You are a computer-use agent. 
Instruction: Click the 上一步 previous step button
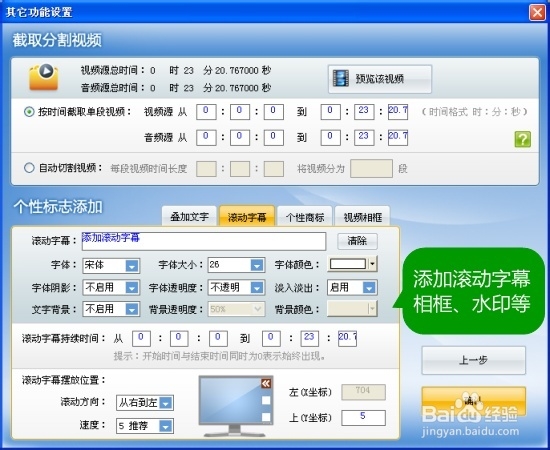point(474,360)
